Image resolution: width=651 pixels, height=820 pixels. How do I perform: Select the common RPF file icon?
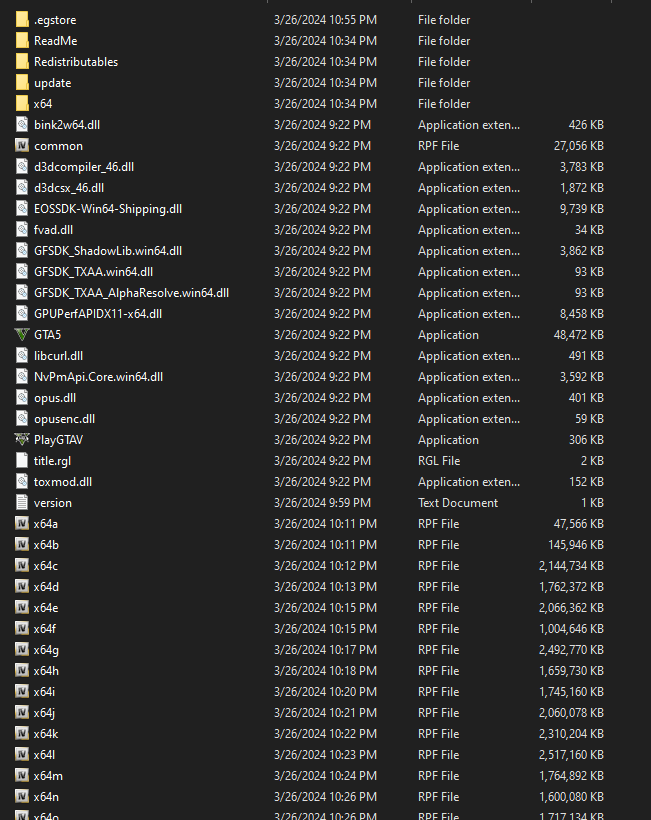[22, 145]
